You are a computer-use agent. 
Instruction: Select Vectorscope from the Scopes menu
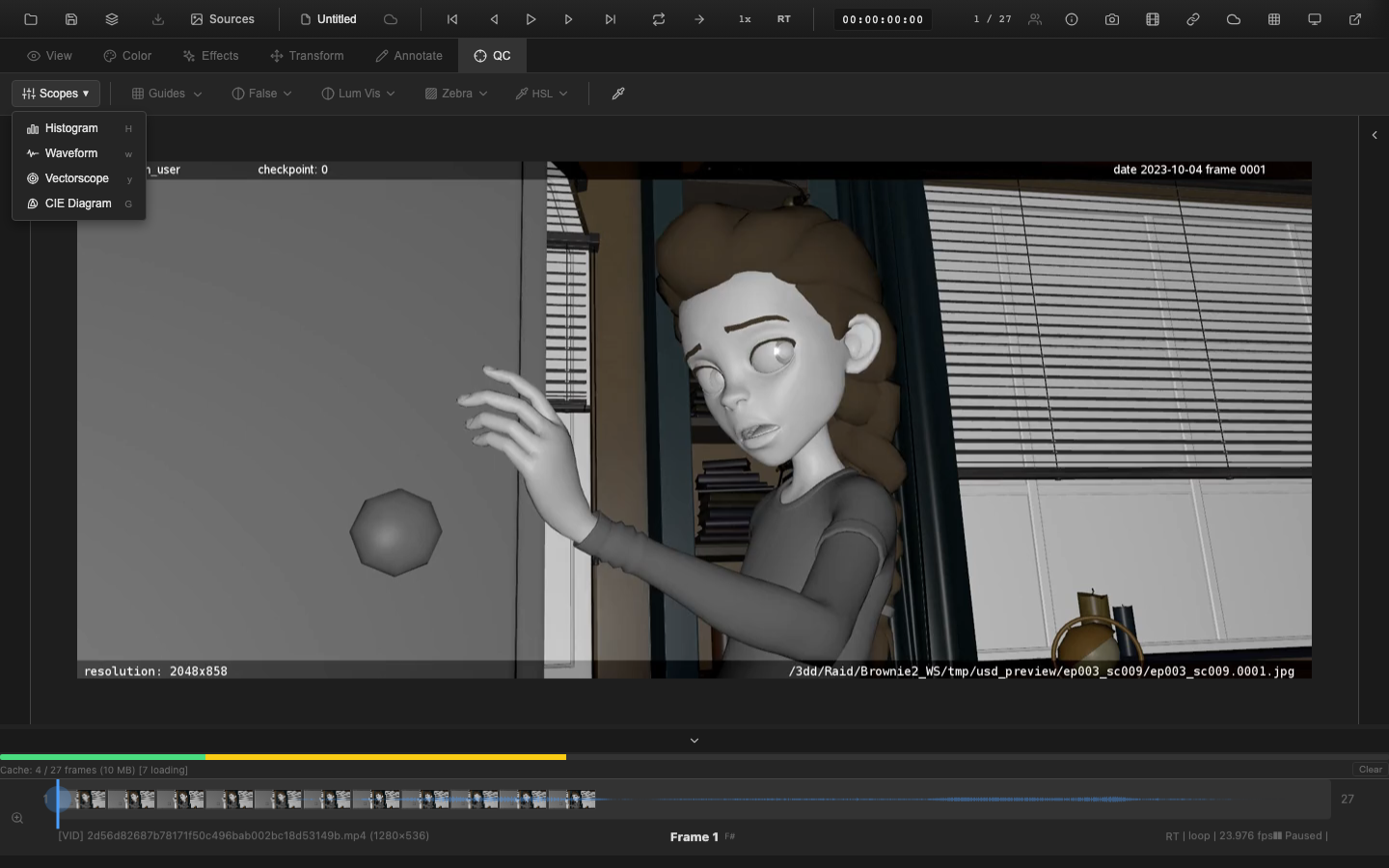click(x=77, y=178)
